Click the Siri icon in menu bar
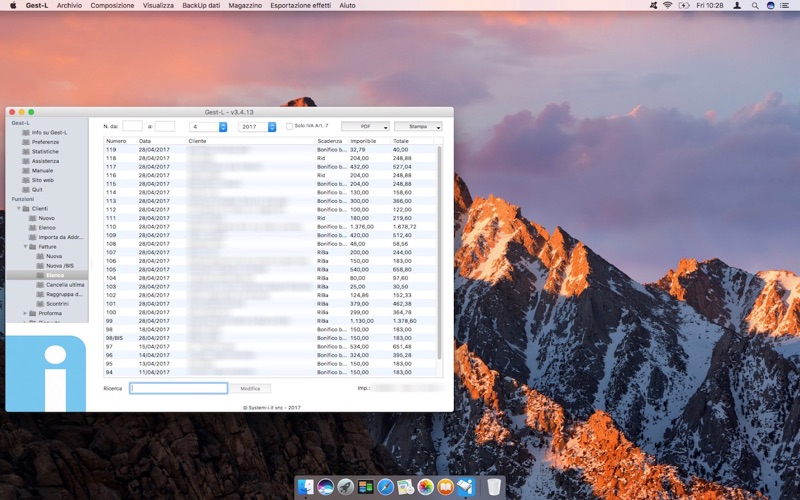Screen dimensions: 800x500 [x=770, y=5]
